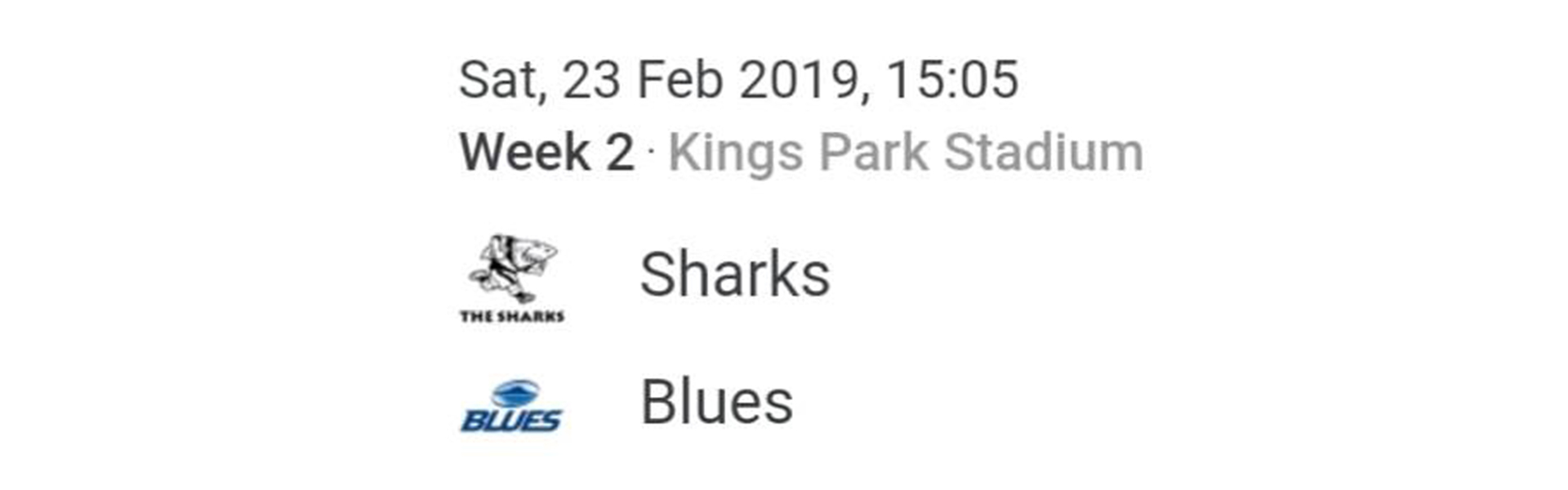Click the match time 15:05
The width and height of the screenshot is (1568, 490).
coord(952,80)
